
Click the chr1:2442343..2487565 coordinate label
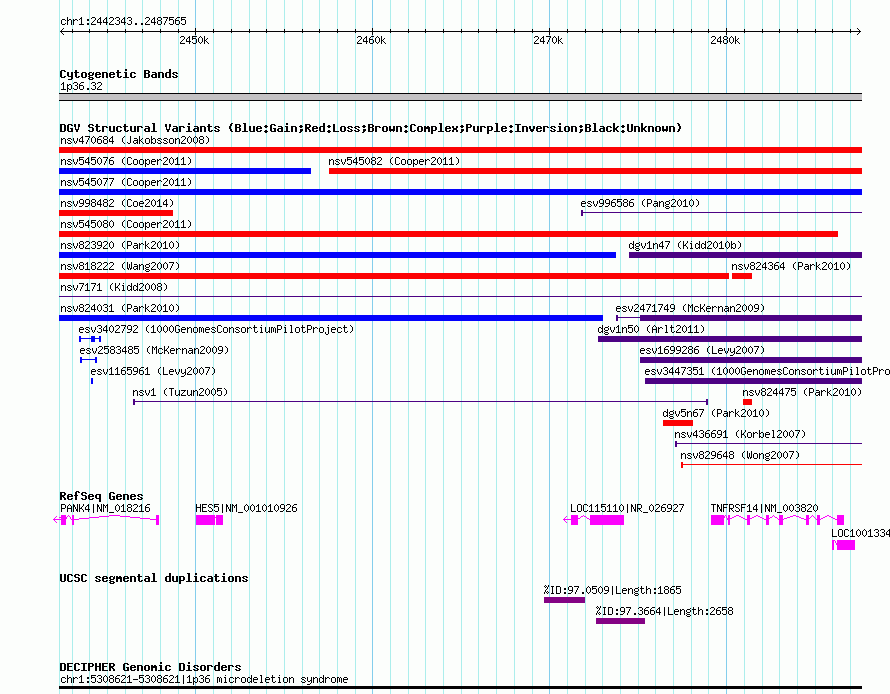[123, 21]
